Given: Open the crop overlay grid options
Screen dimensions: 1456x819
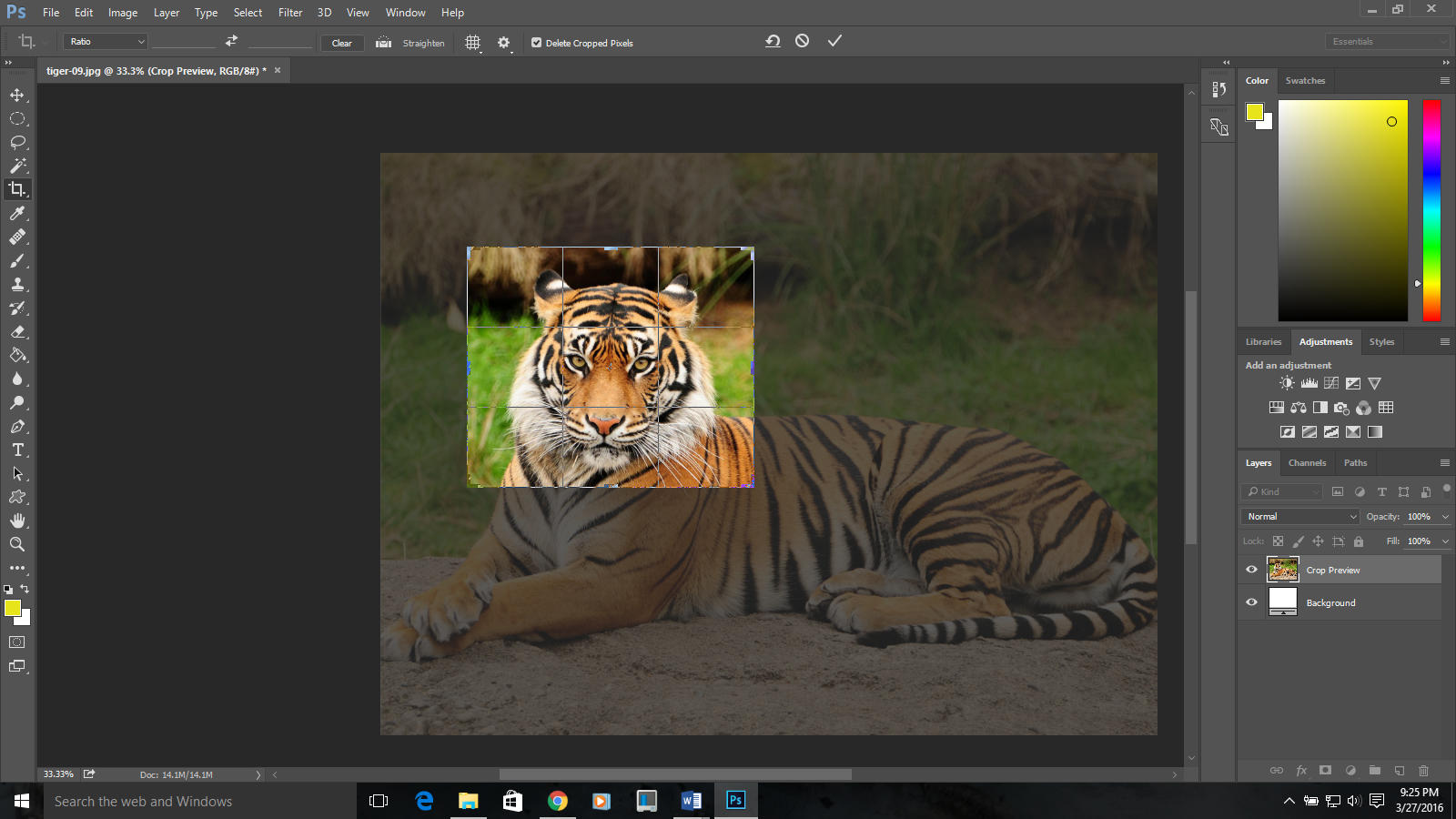Looking at the screenshot, I should (472, 42).
